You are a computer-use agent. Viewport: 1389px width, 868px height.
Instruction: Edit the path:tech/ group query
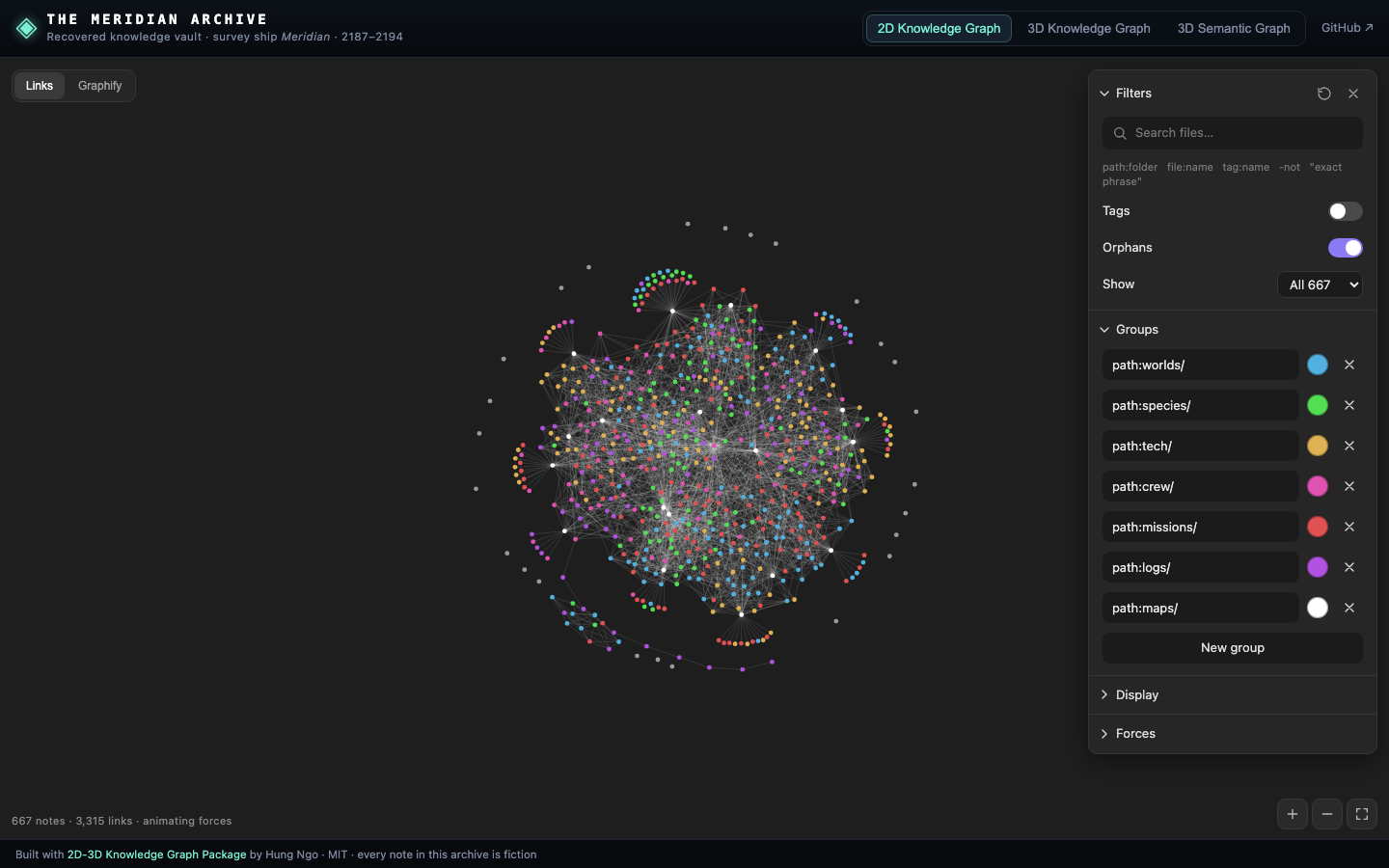(x=1201, y=446)
